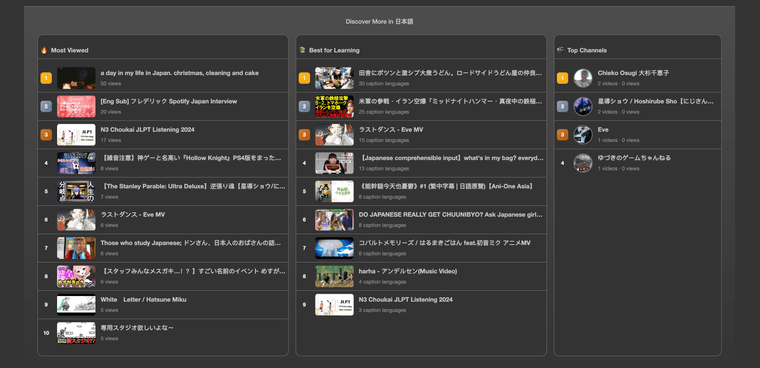760x368 pixels.
Task: Click silver rank 2 badge in Most Viewed
Action: point(46,106)
